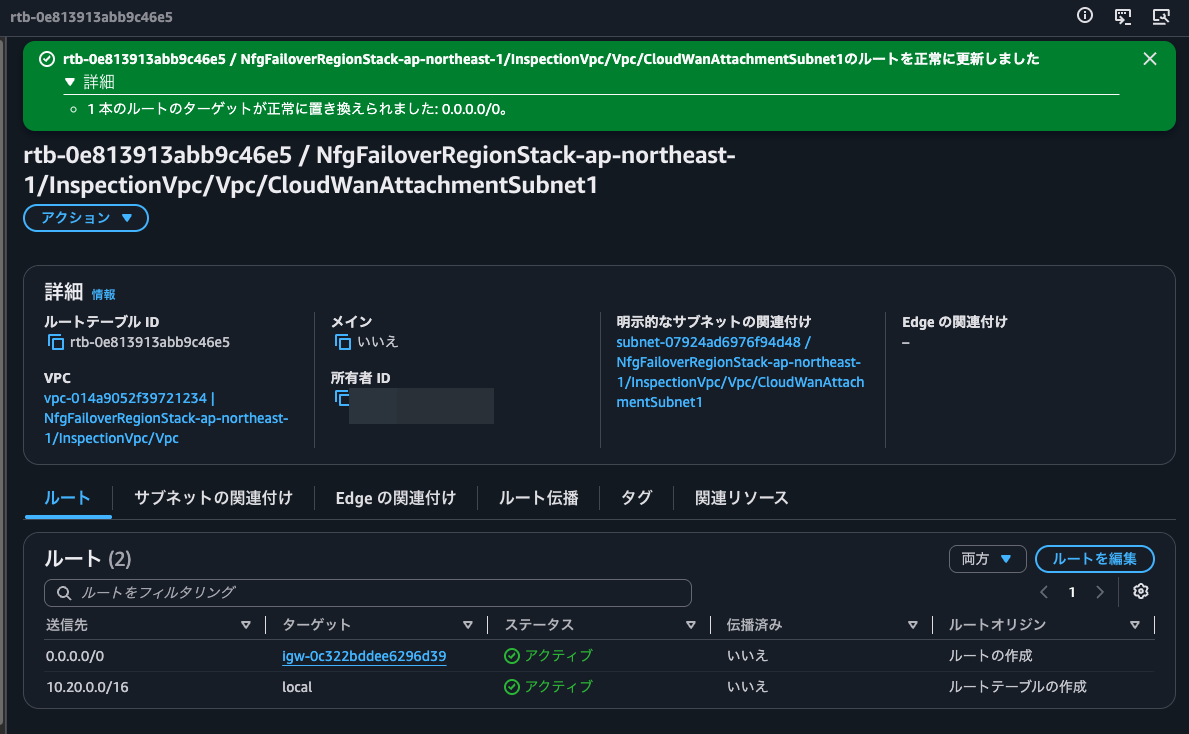Click the ルートを編集 button

click(x=1094, y=559)
